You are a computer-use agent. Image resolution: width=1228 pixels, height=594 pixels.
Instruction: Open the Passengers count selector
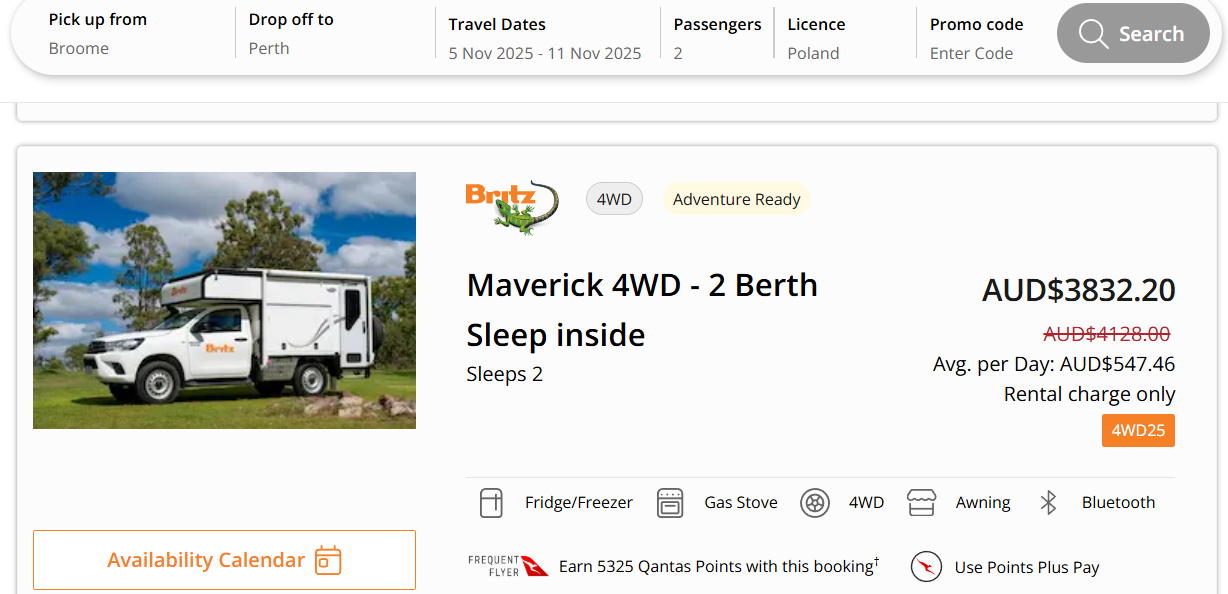717,38
